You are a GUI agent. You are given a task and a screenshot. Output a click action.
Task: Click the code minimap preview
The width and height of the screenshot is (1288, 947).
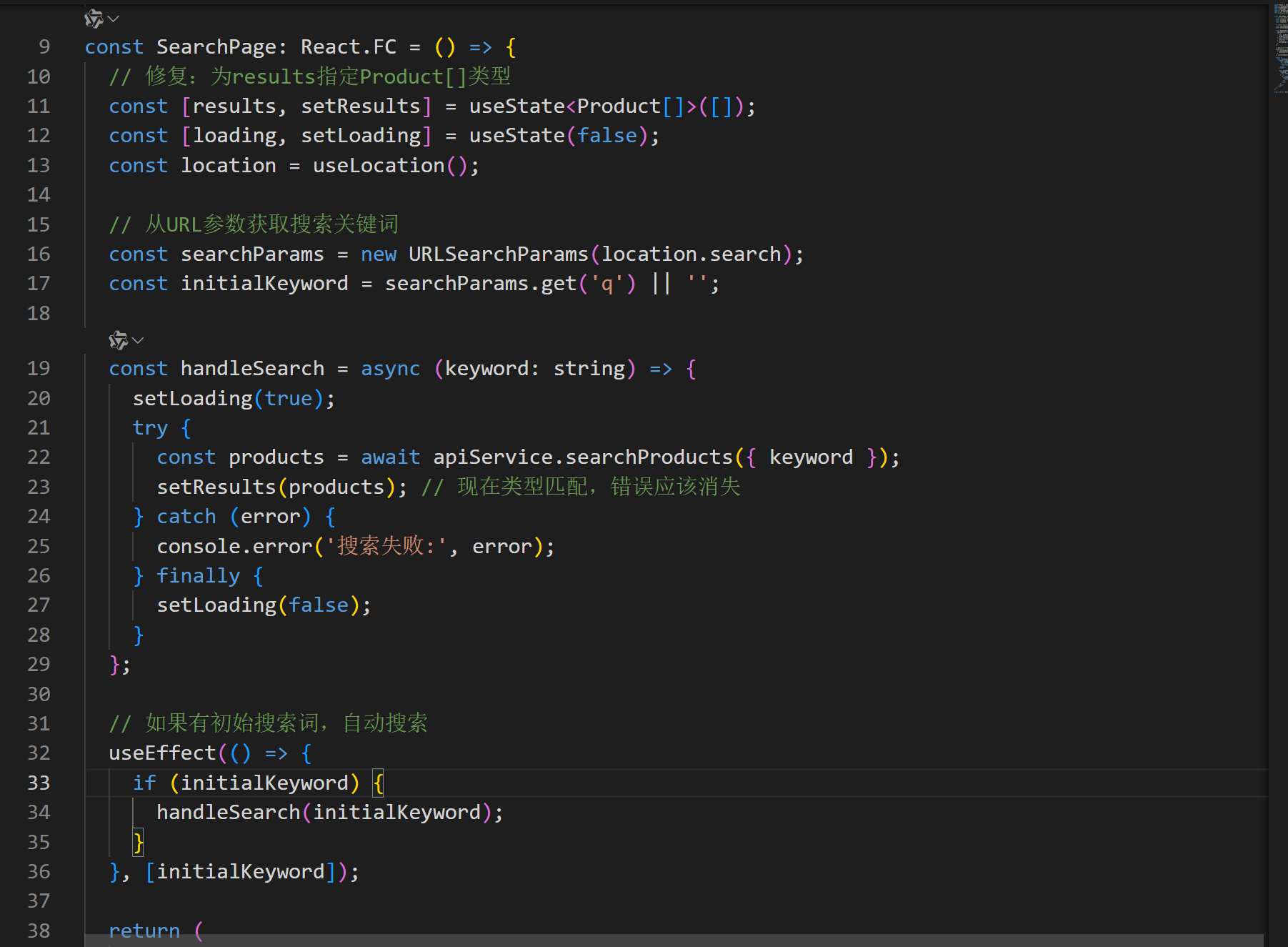pos(1280,49)
